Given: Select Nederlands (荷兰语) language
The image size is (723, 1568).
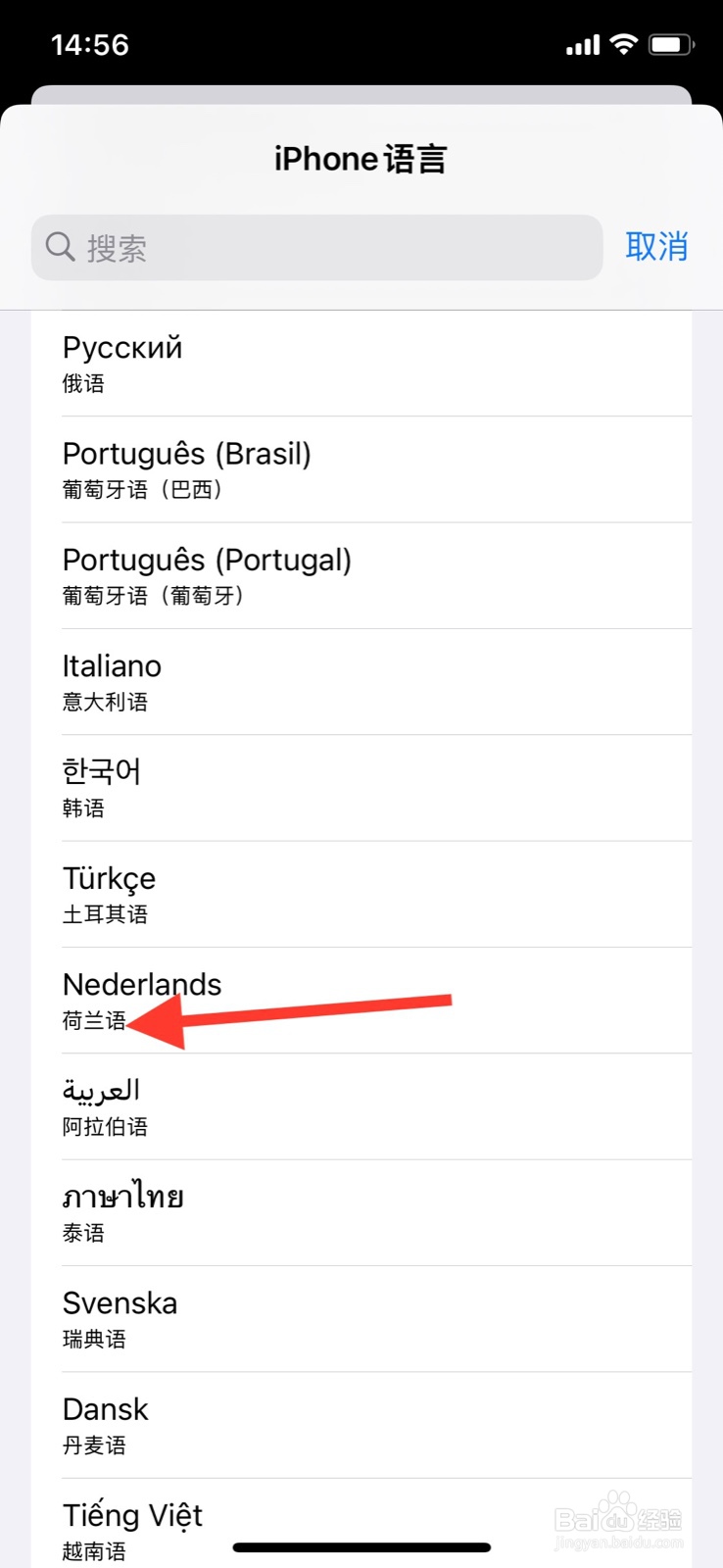Looking at the screenshot, I should 361,1001.
